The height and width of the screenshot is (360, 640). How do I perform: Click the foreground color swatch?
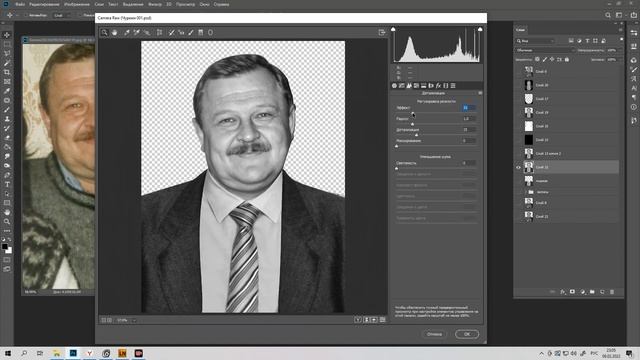5,247
